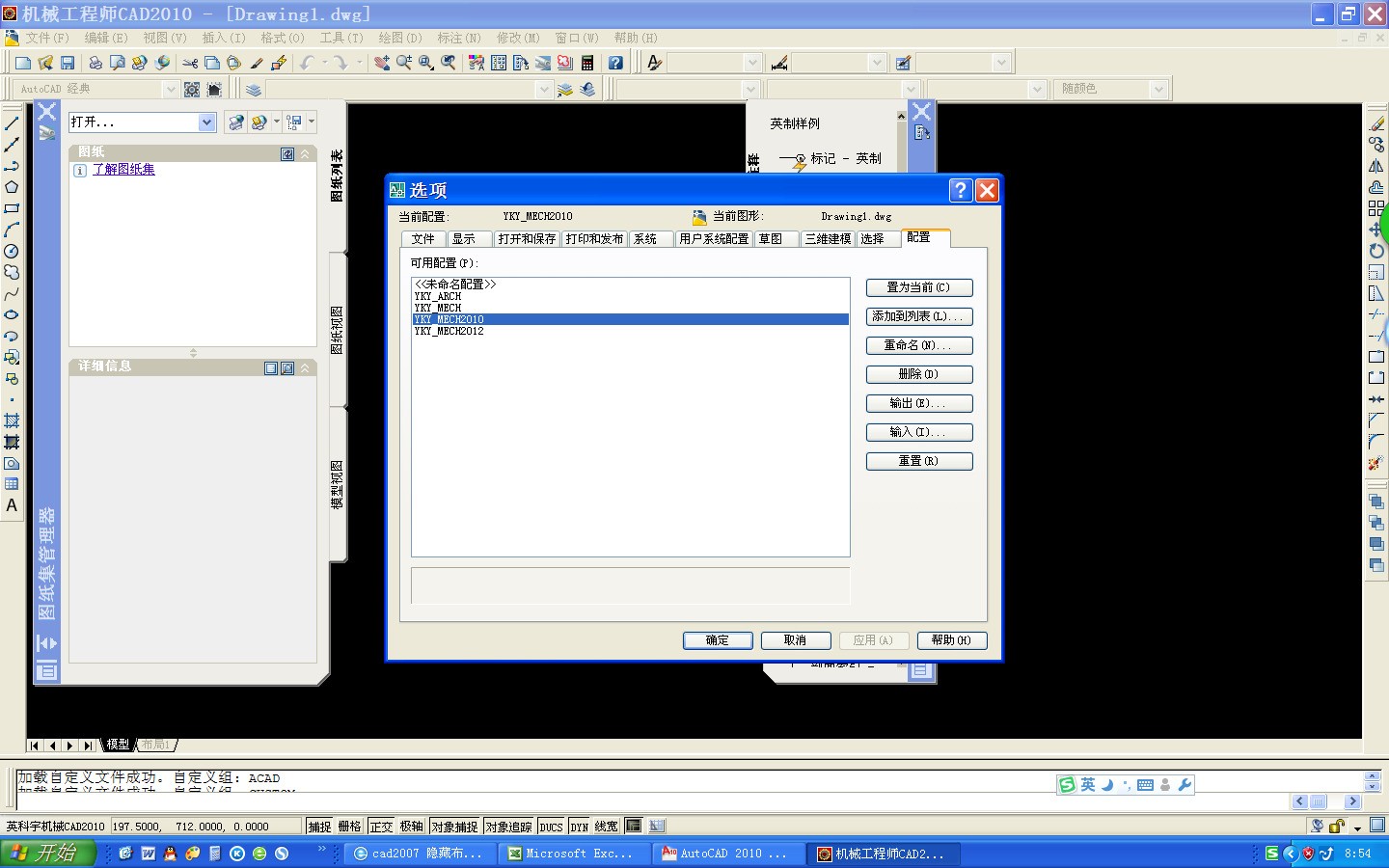Select <<未命名配置>> in the profile list
This screenshot has height=868, width=1389.
(455, 285)
